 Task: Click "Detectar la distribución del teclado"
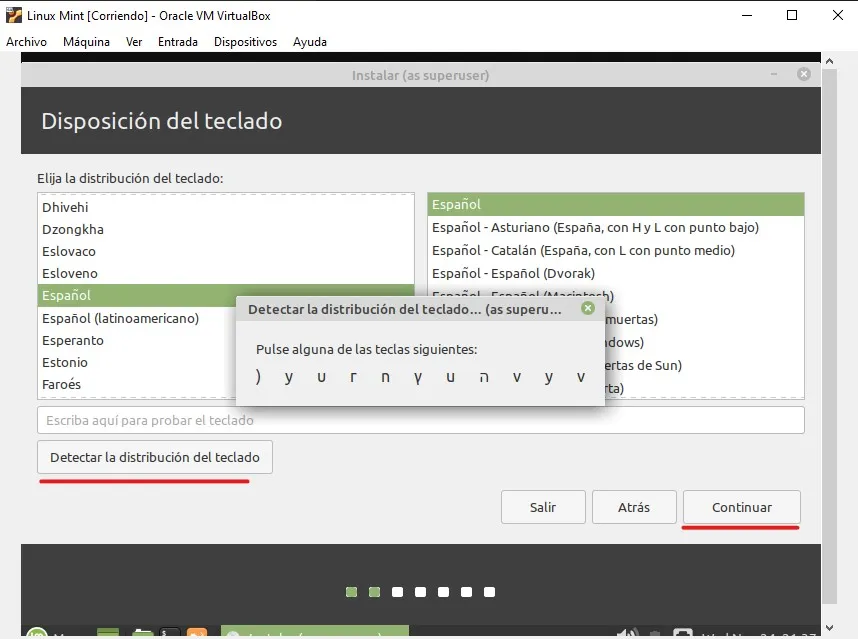[153, 457]
